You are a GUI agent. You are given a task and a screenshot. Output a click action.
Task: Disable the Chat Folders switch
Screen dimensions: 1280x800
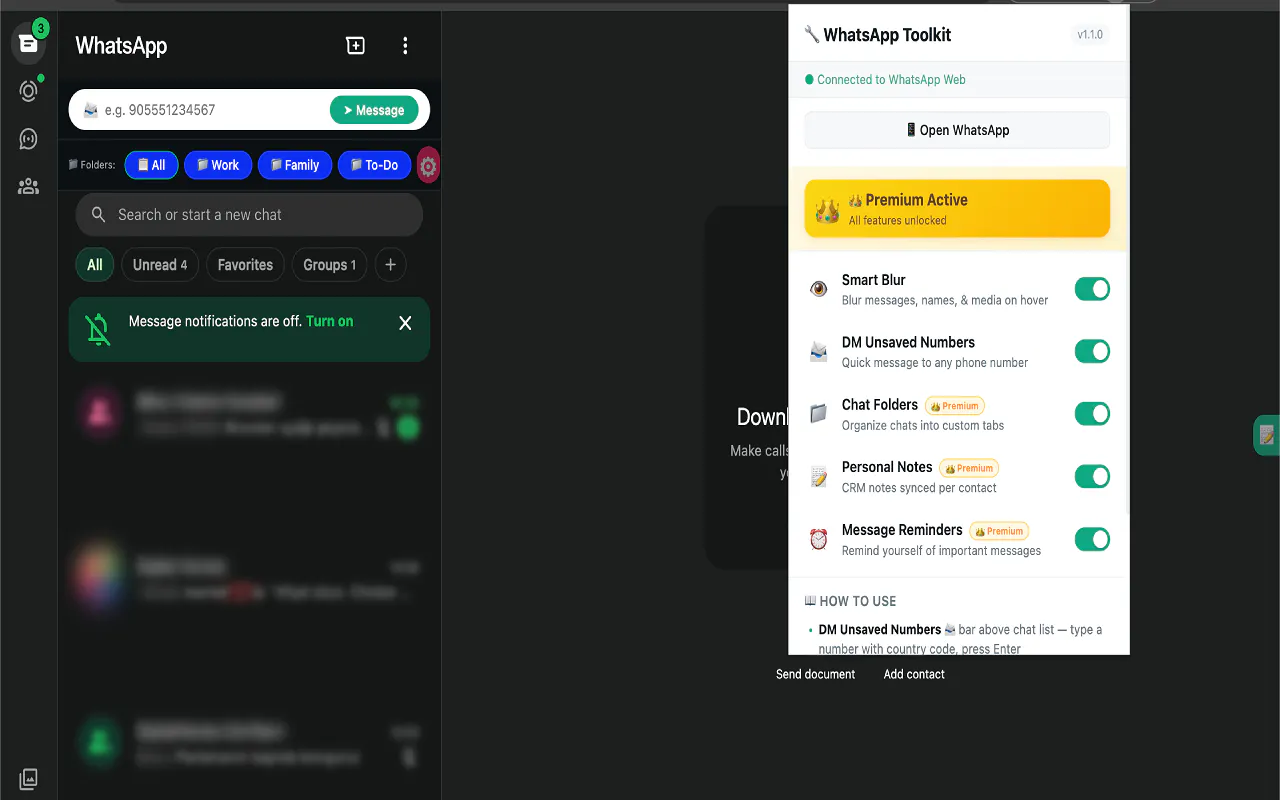point(1092,414)
